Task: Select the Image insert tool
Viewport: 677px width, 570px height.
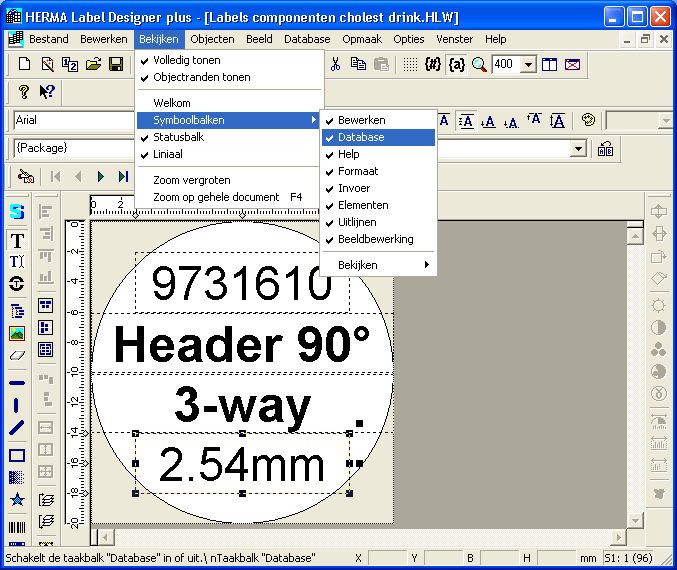Action: [x=17, y=333]
